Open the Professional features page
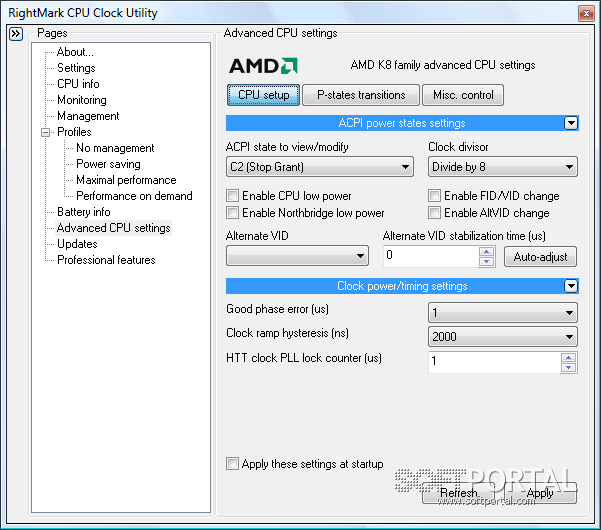601x530 pixels. (106, 260)
